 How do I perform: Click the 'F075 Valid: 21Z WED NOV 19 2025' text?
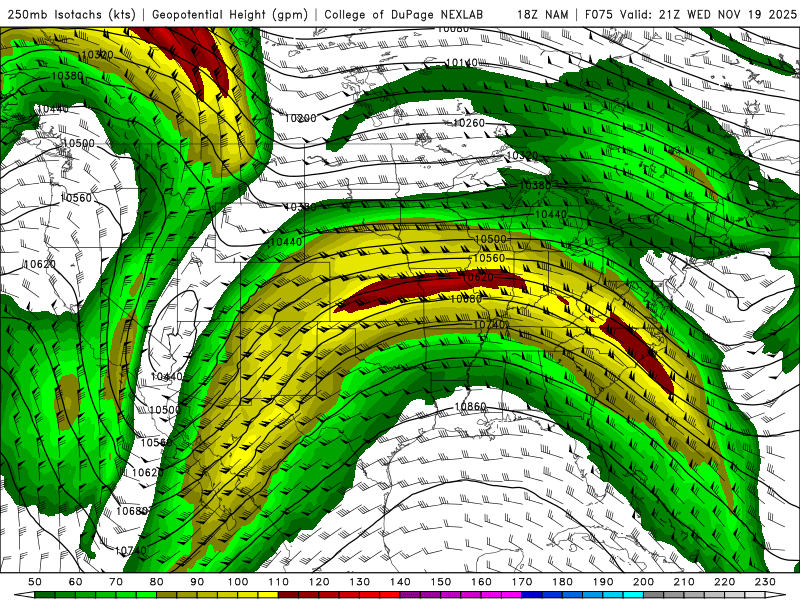click(690, 14)
